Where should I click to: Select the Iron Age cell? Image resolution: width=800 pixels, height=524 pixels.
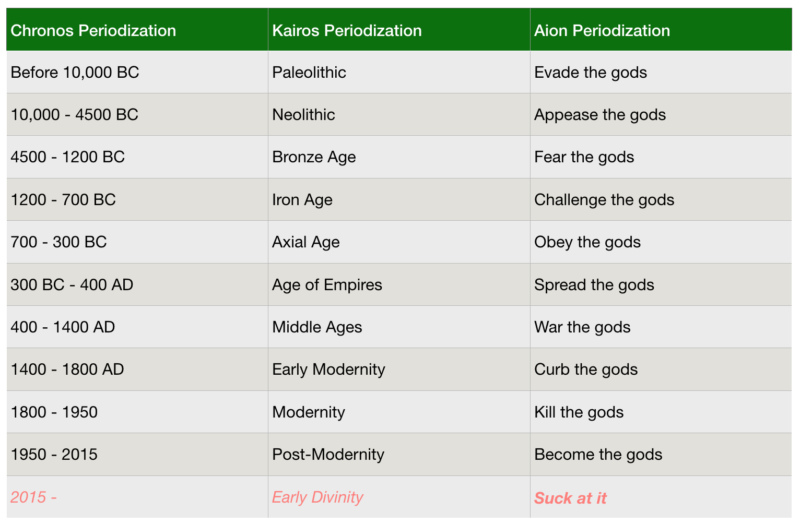[302, 200]
